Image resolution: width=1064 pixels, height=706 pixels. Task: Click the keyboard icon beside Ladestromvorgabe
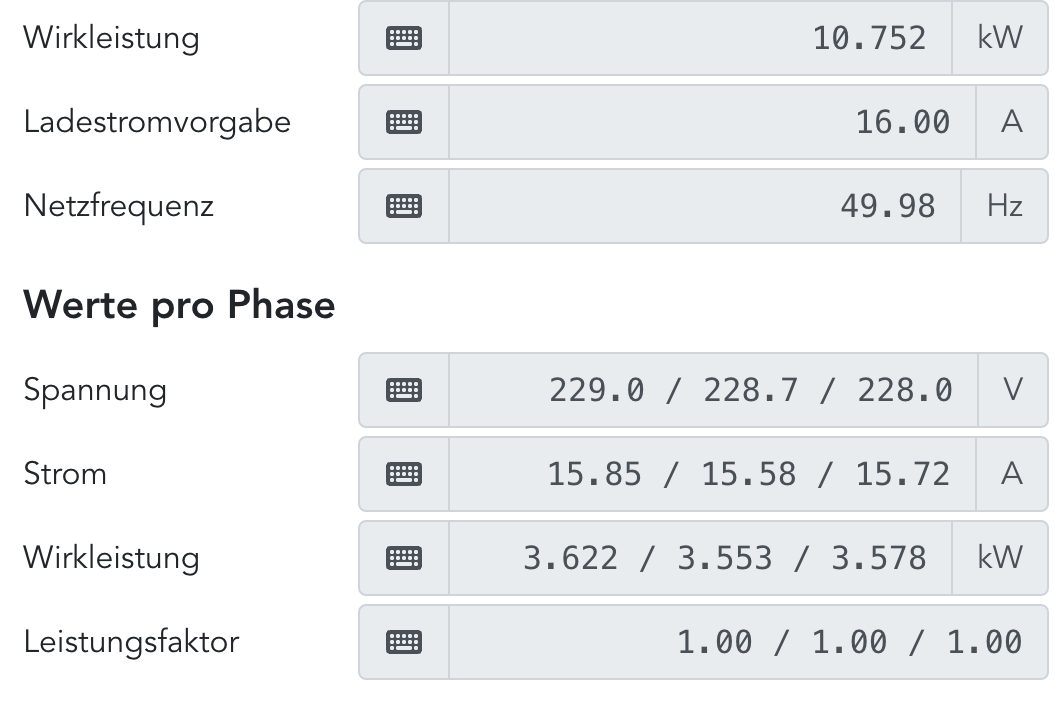(404, 122)
